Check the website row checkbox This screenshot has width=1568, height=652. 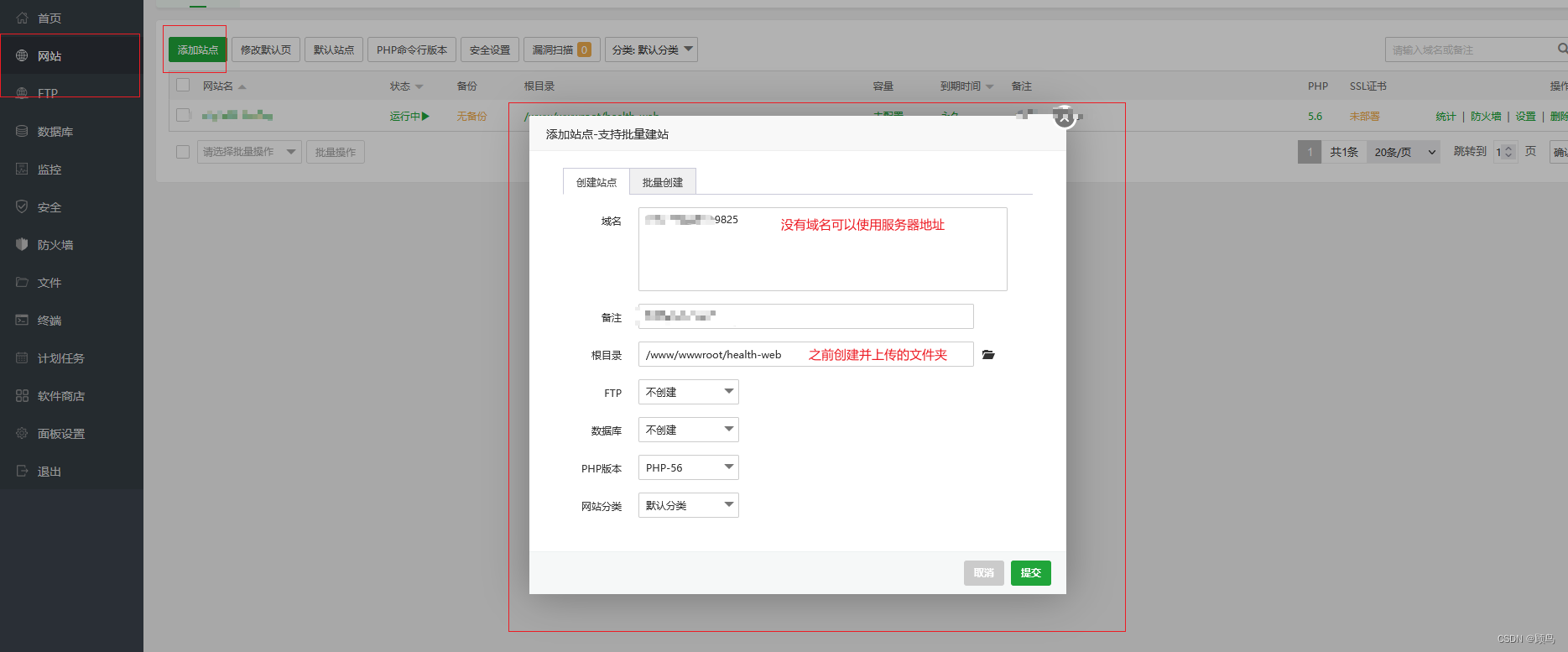[183, 115]
